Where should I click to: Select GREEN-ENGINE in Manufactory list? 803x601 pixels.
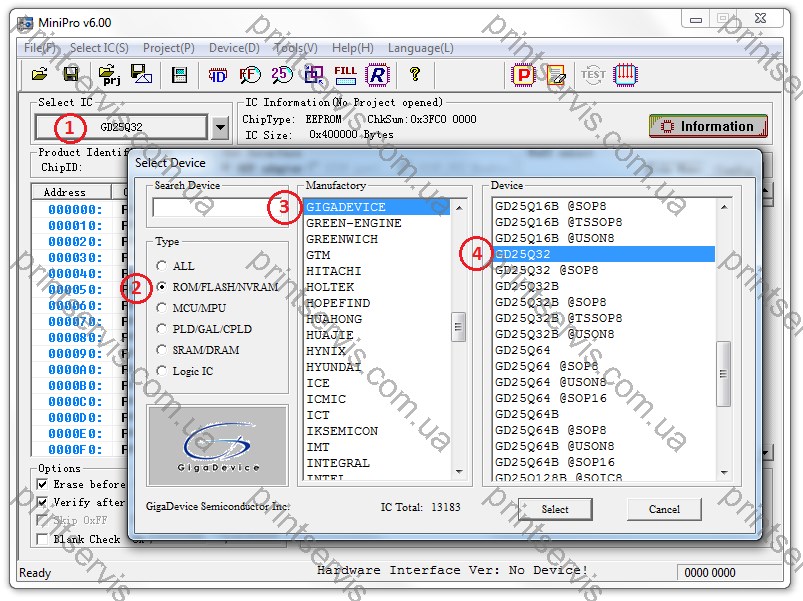377,223
